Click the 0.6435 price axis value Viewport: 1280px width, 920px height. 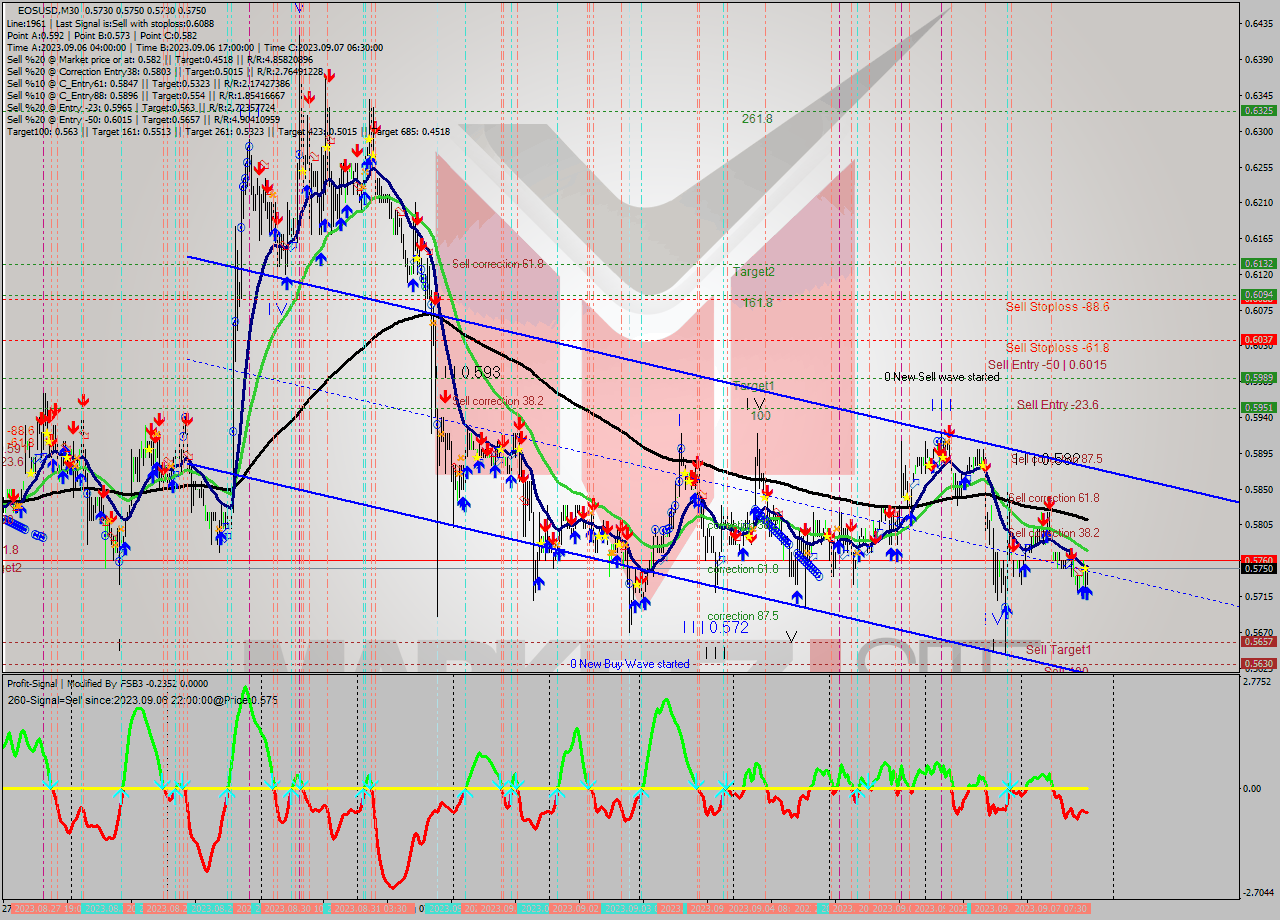tap(1257, 23)
